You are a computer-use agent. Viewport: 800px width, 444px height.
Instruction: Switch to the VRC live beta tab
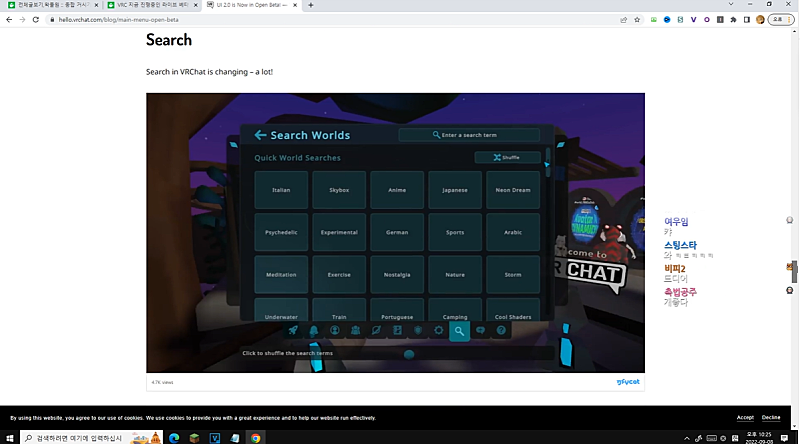click(x=152, y=5)
